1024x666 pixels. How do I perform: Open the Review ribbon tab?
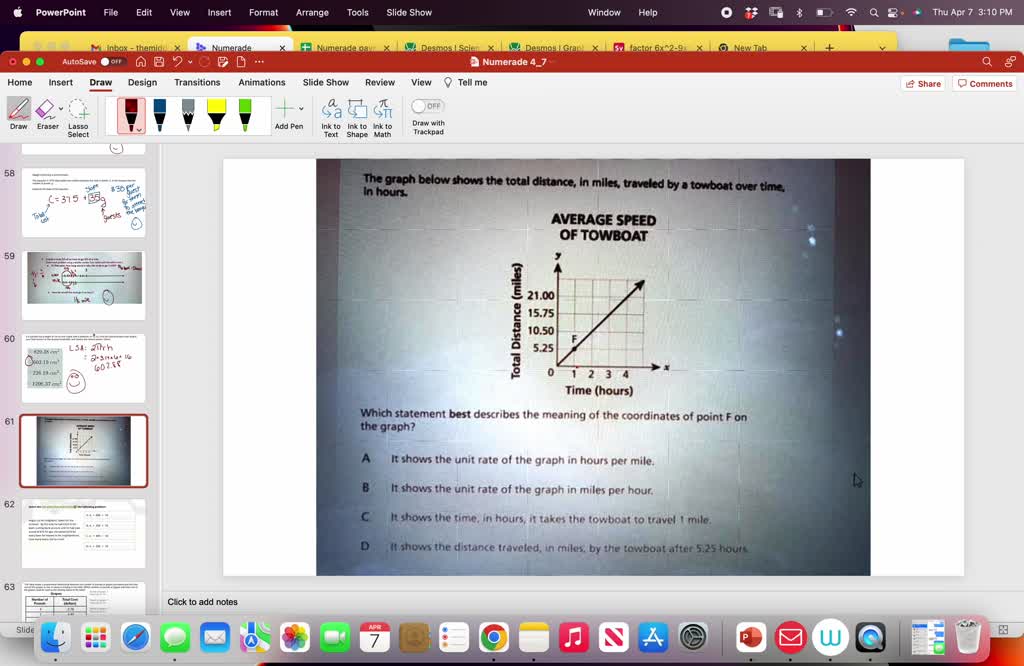click(380, 82)
